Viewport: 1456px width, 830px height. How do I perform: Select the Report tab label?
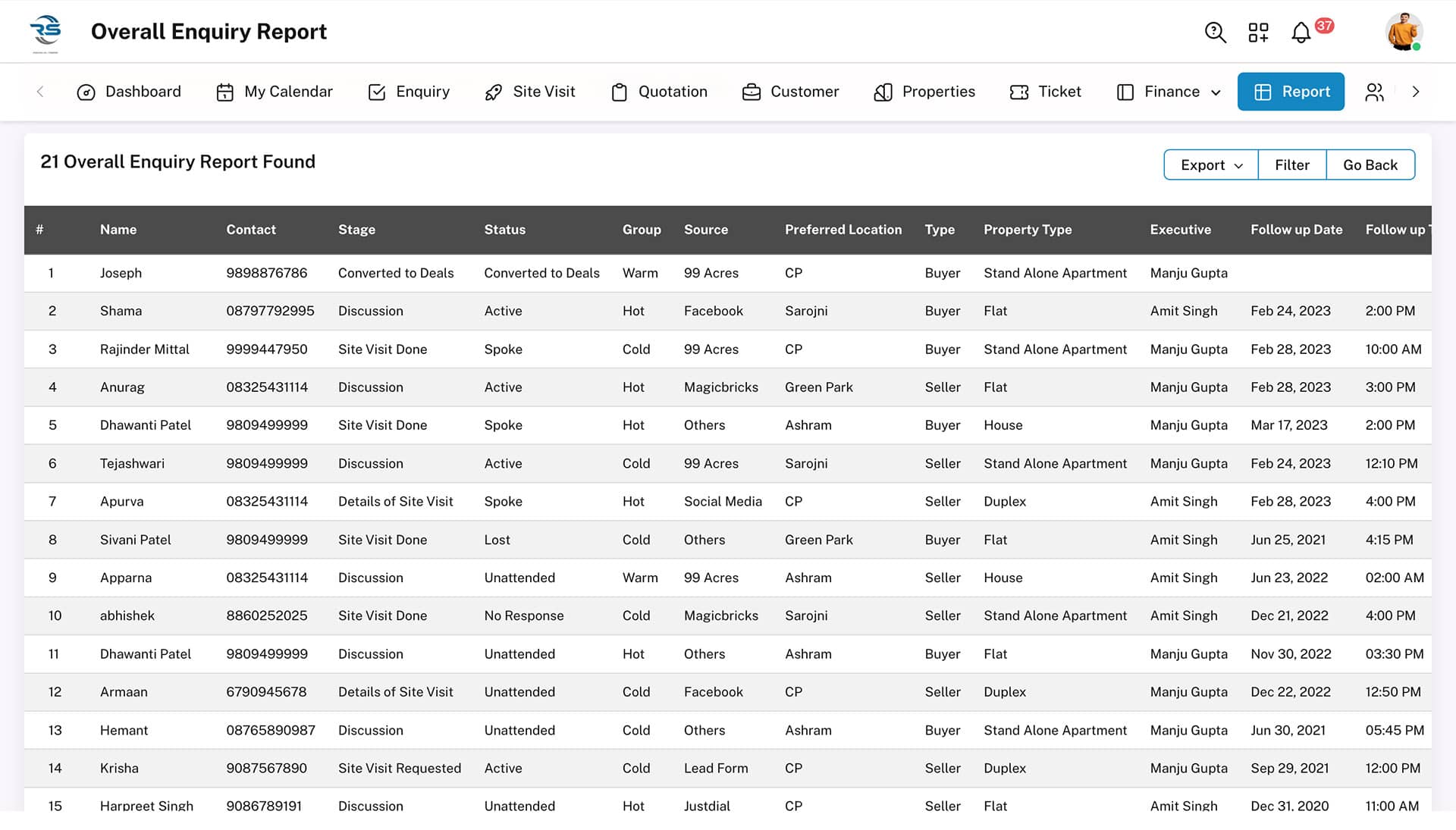click(x=1306, y=92)
